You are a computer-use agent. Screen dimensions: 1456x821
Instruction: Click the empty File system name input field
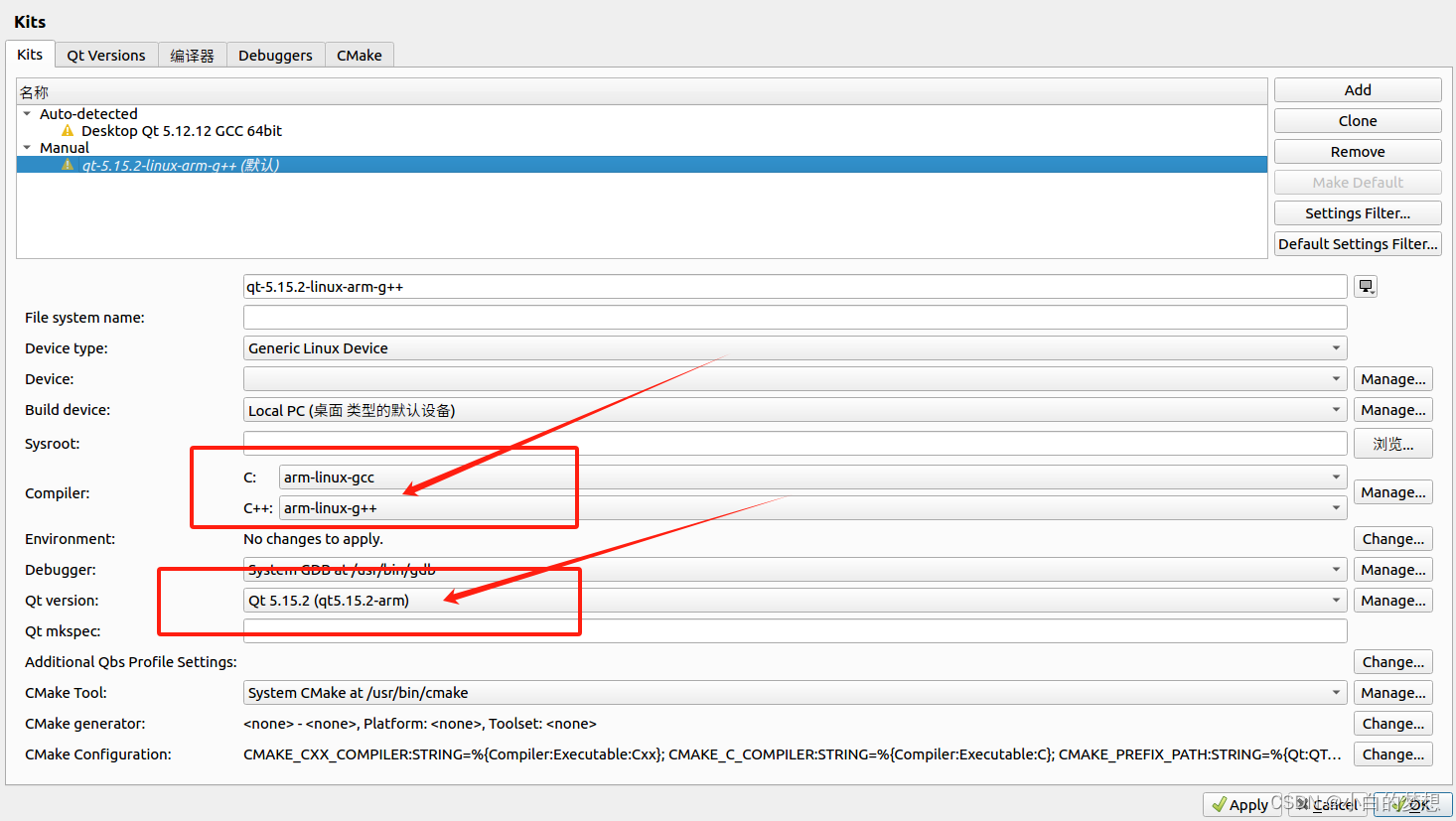[695, 317]
